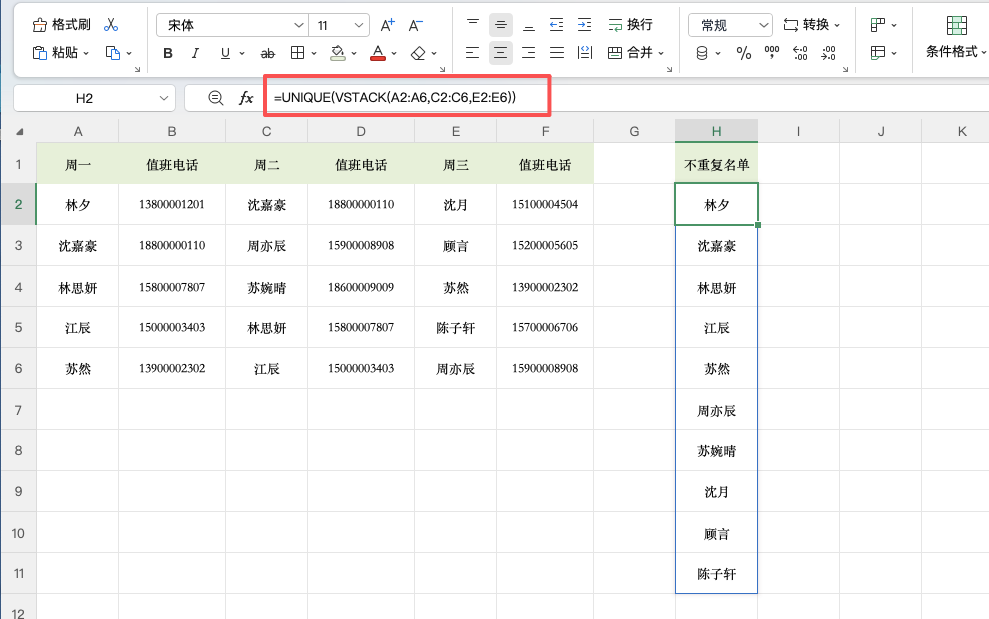Select column A header
The height and width of the screenshot is (619, 989).
coord(78,131)
